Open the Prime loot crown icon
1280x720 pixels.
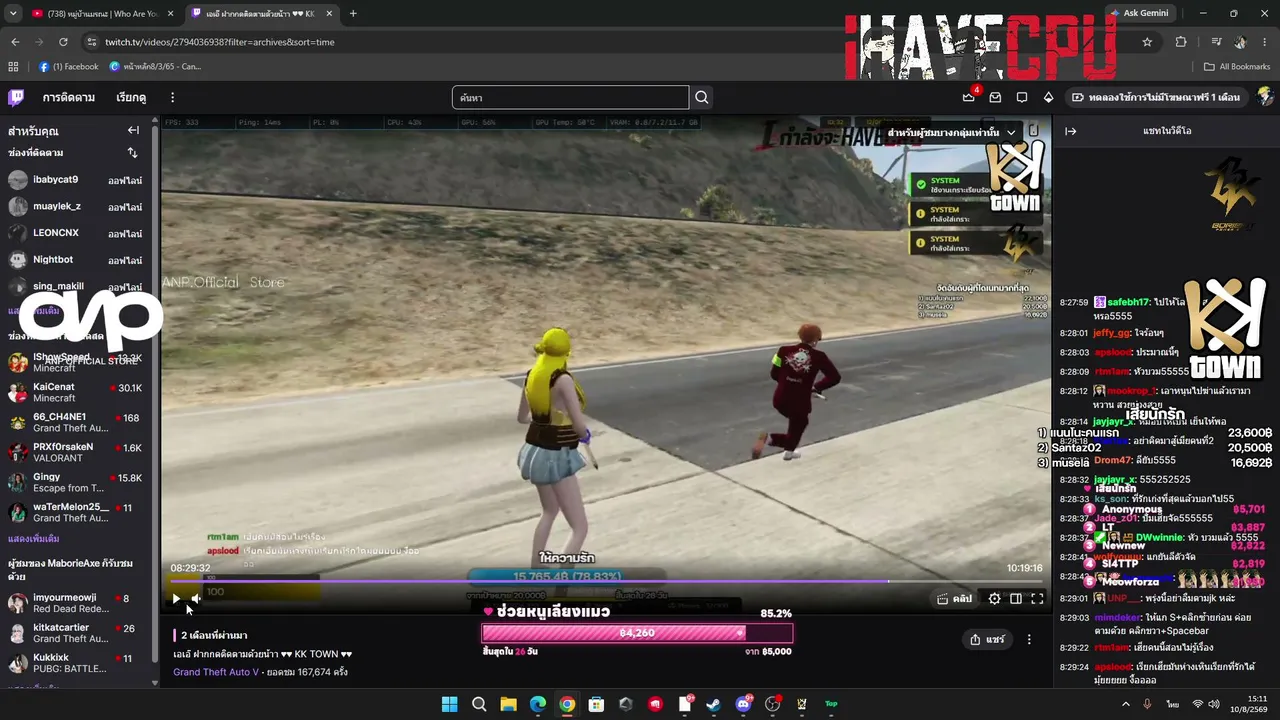968,97
